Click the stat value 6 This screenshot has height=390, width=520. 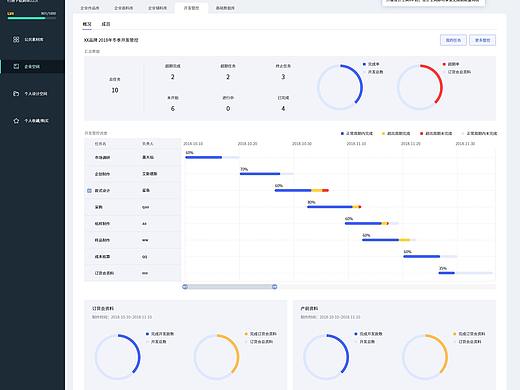point(173,109)
